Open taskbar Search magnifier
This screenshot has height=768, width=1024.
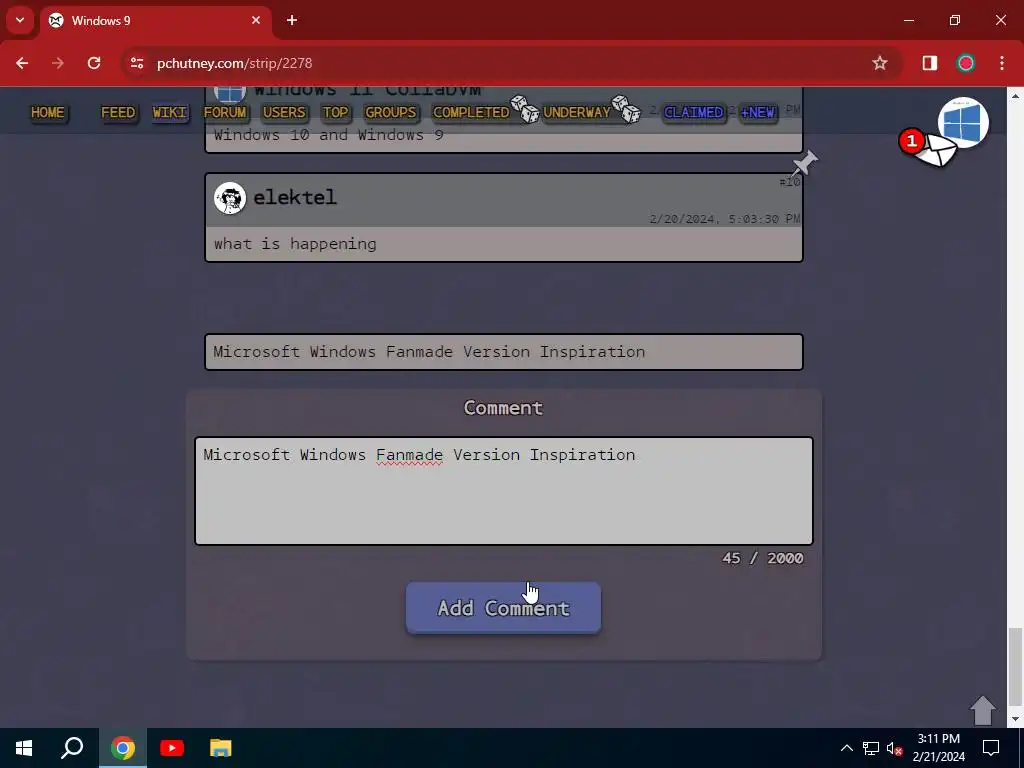pos(72,748)
